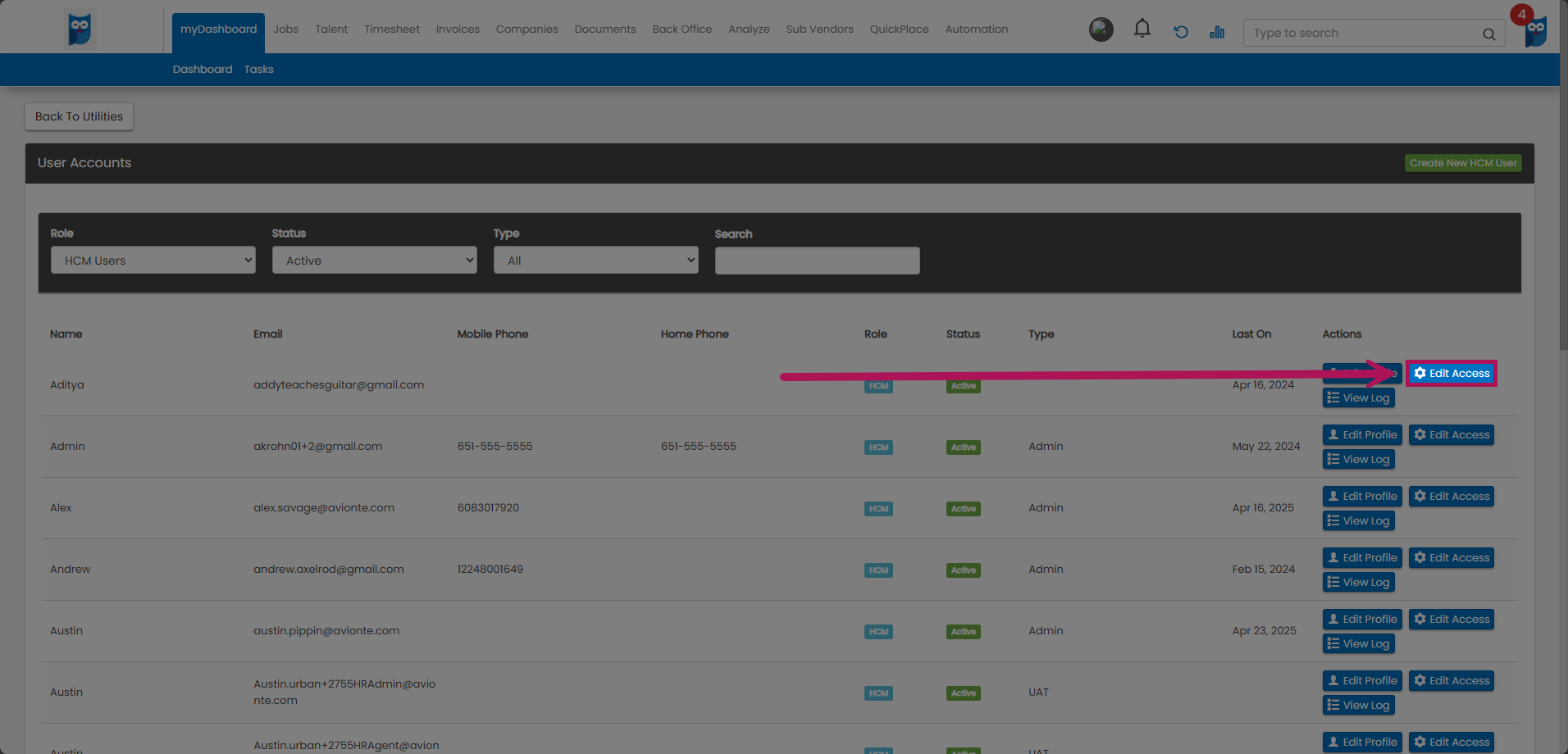This screenshot has width=1568, height=754.
Task: Click the user Search input field
Action: pyautogui.click(x=817, y=261)
